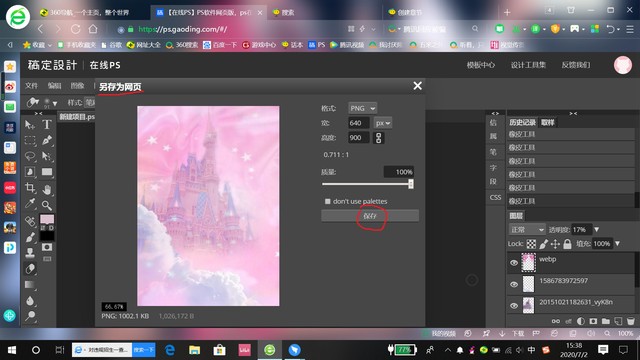Toggle lock all padlock icon
This screenshot has height=360, width=640.
pyautogui.click(x=567, y=244)
